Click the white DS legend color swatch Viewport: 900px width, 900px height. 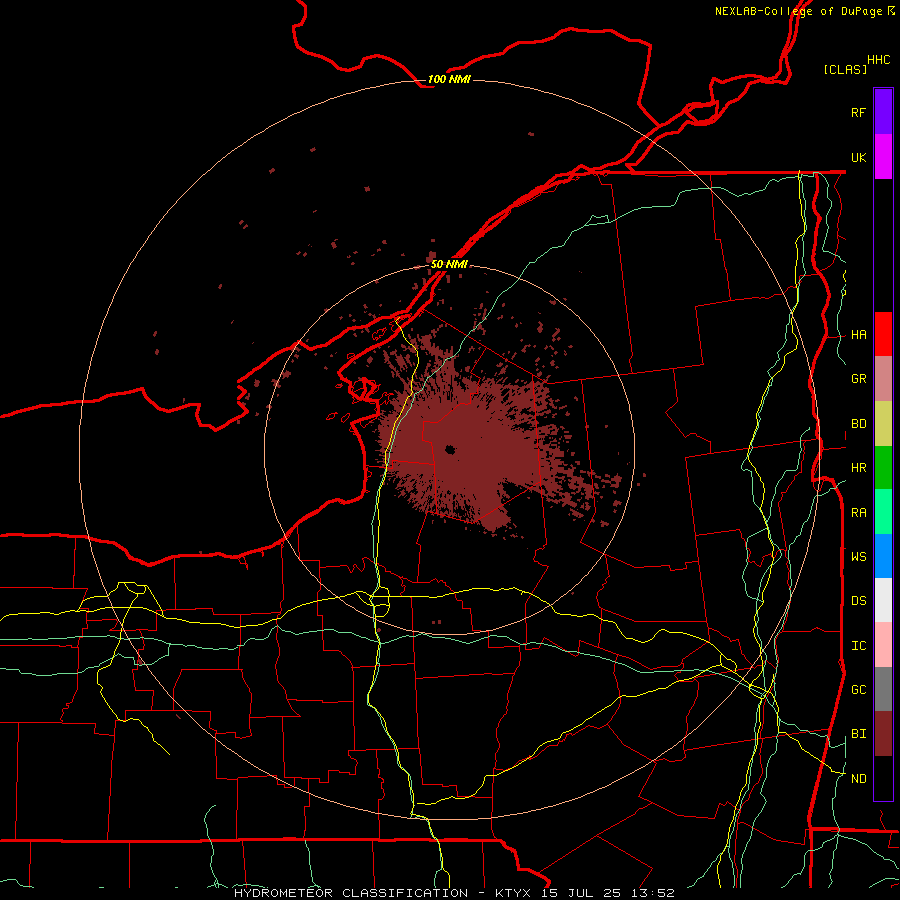[x=883, y=600]
